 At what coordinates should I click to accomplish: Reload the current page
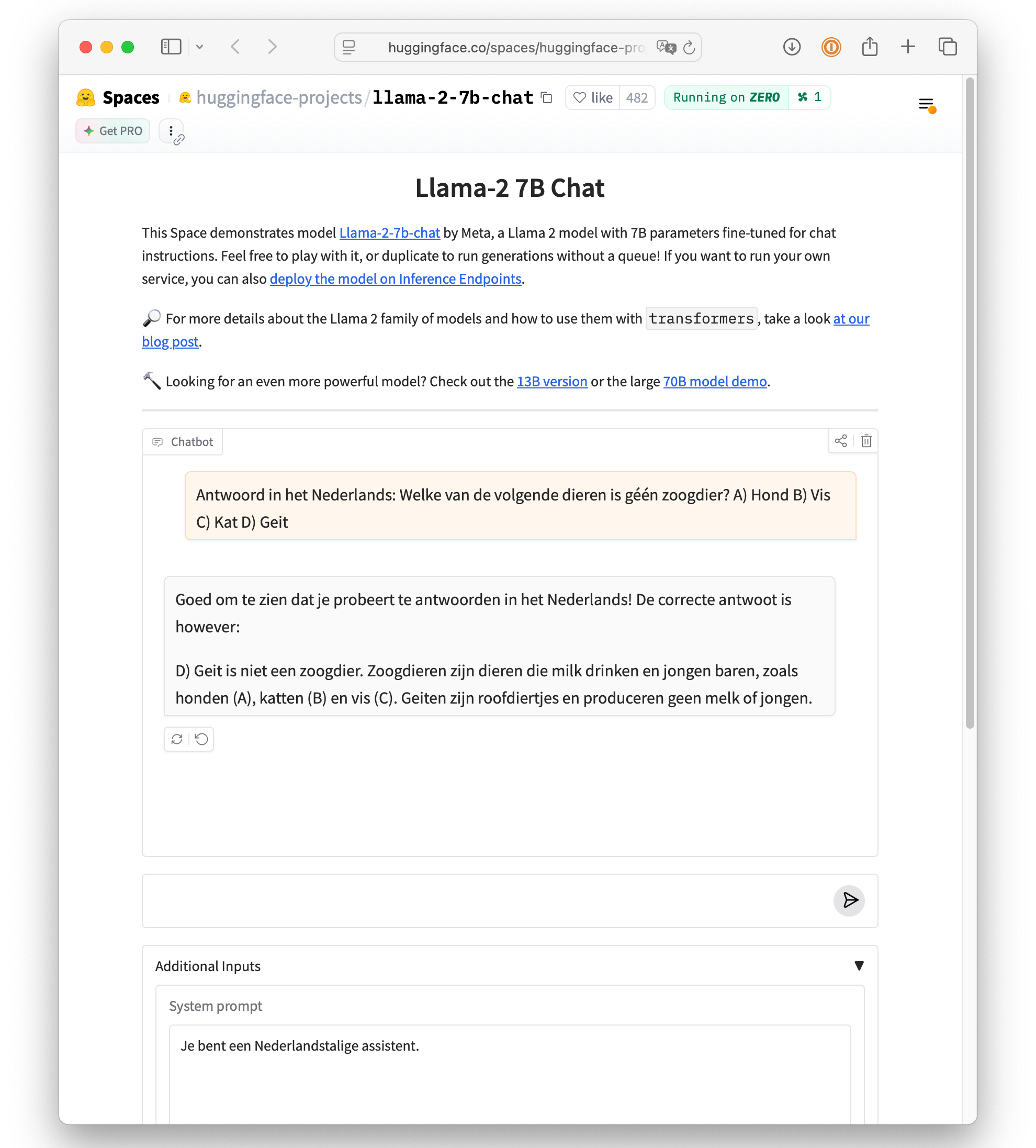[689, 47]
